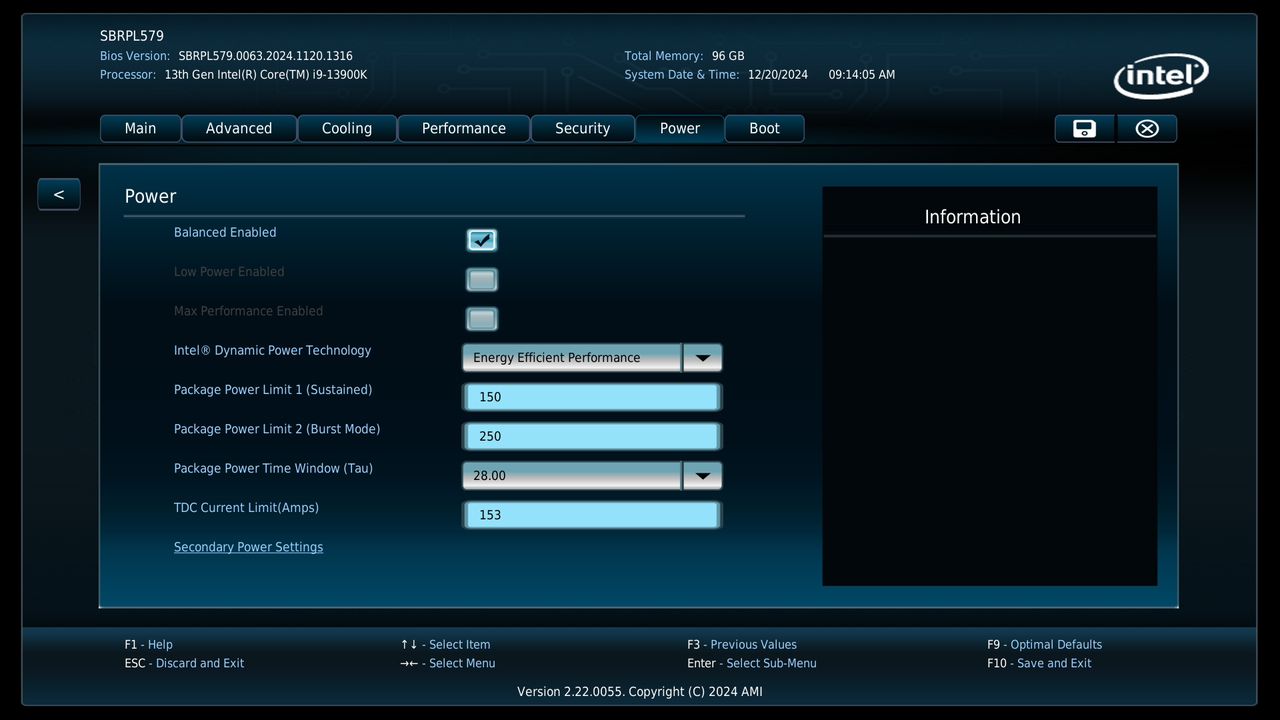Click the Total Memory 96 GB value

point(728,56)
